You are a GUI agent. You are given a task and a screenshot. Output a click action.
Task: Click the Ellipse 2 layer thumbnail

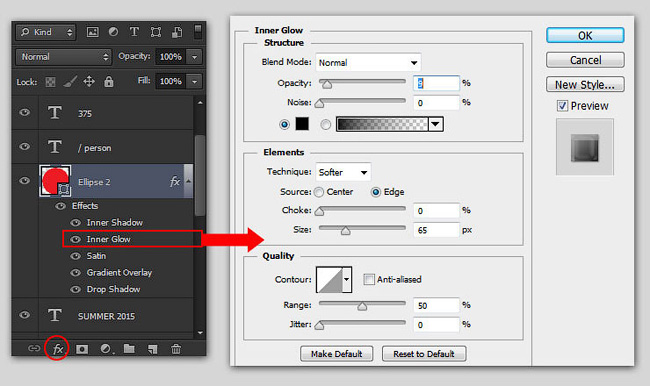point(55,181)
